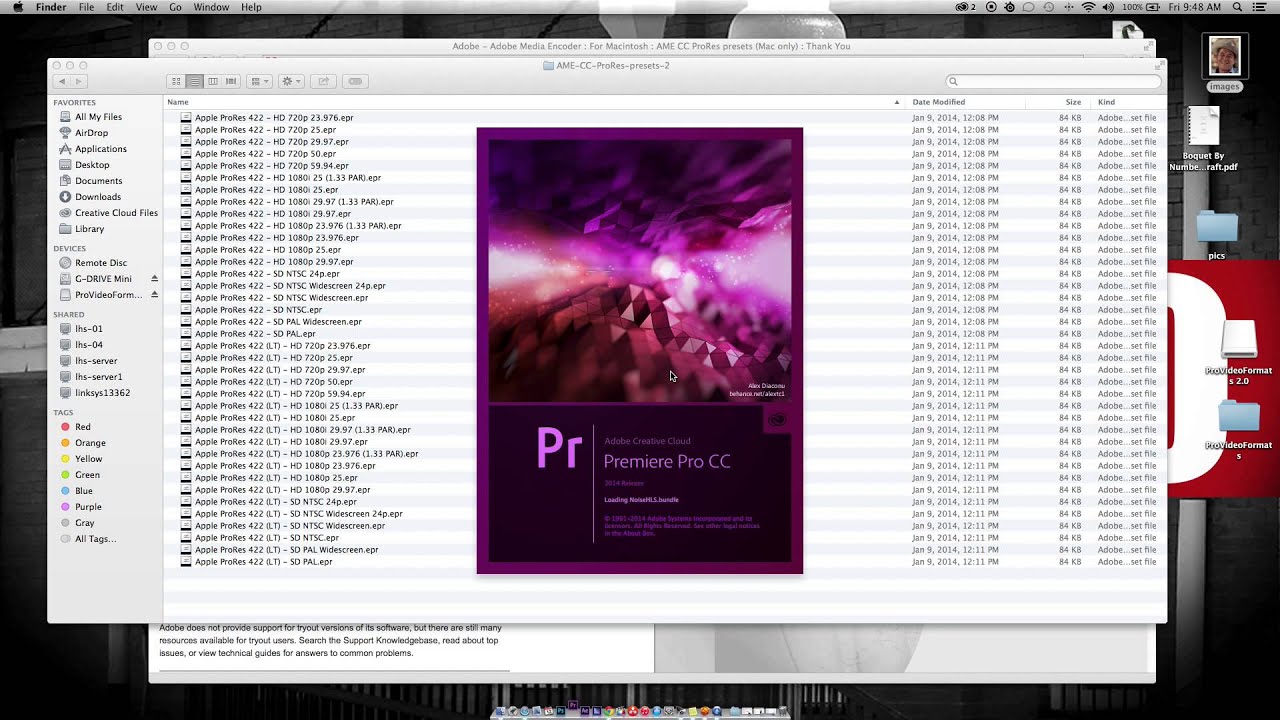Select the images desktop thumbnail

pyautogui.click(x=1224, y=57)
